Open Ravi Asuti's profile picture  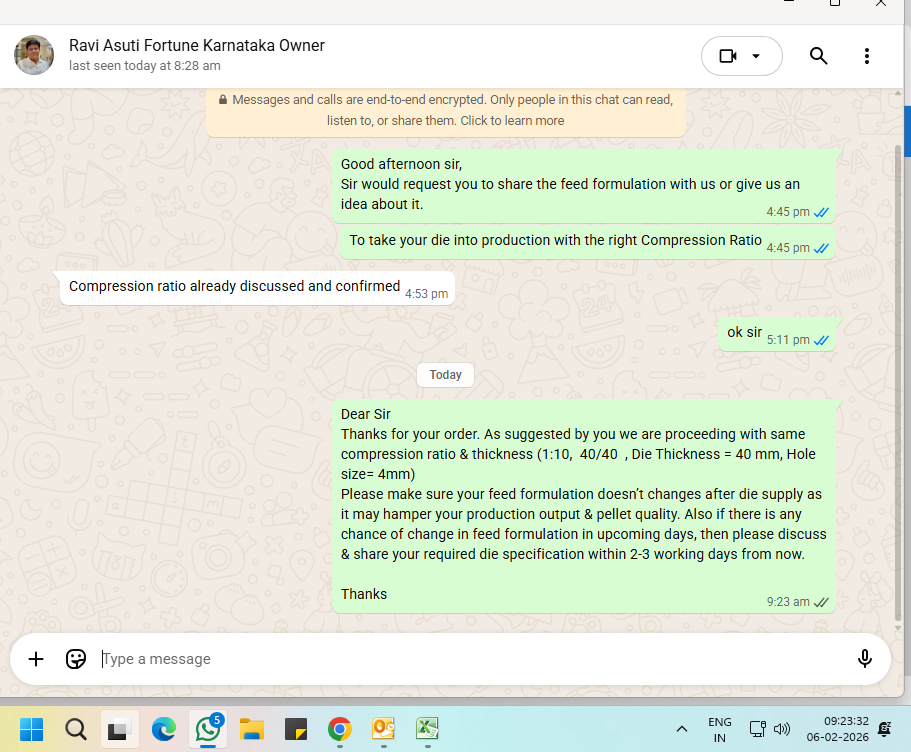tap(34, 55)
